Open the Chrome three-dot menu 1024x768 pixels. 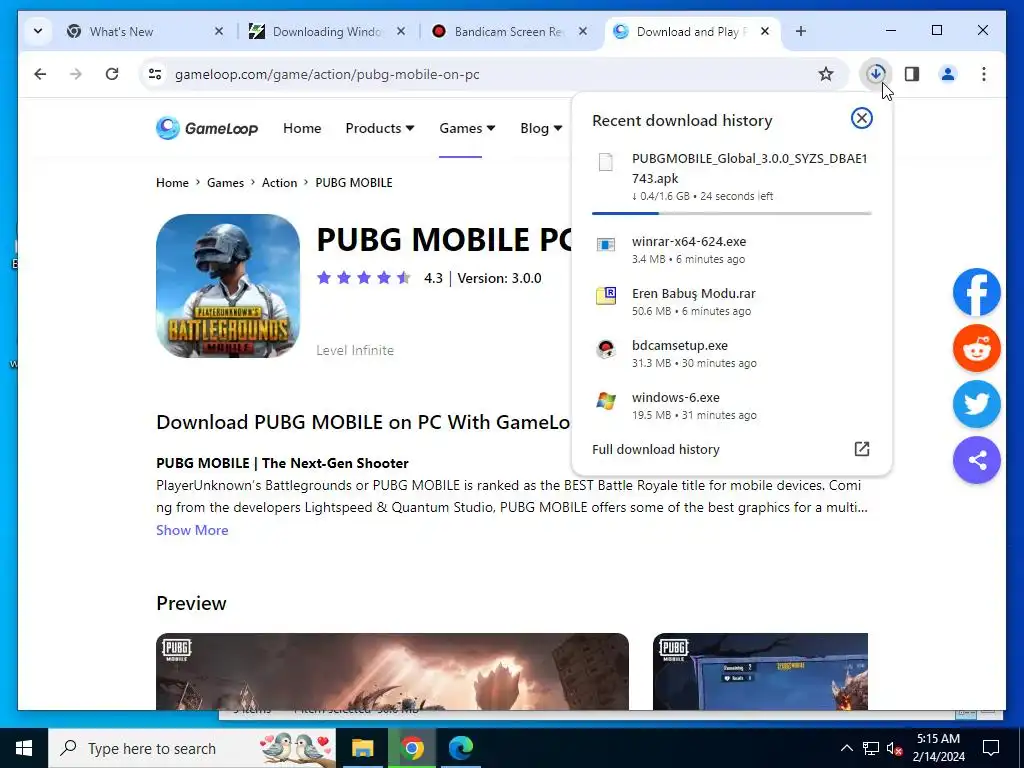(984, 74)
